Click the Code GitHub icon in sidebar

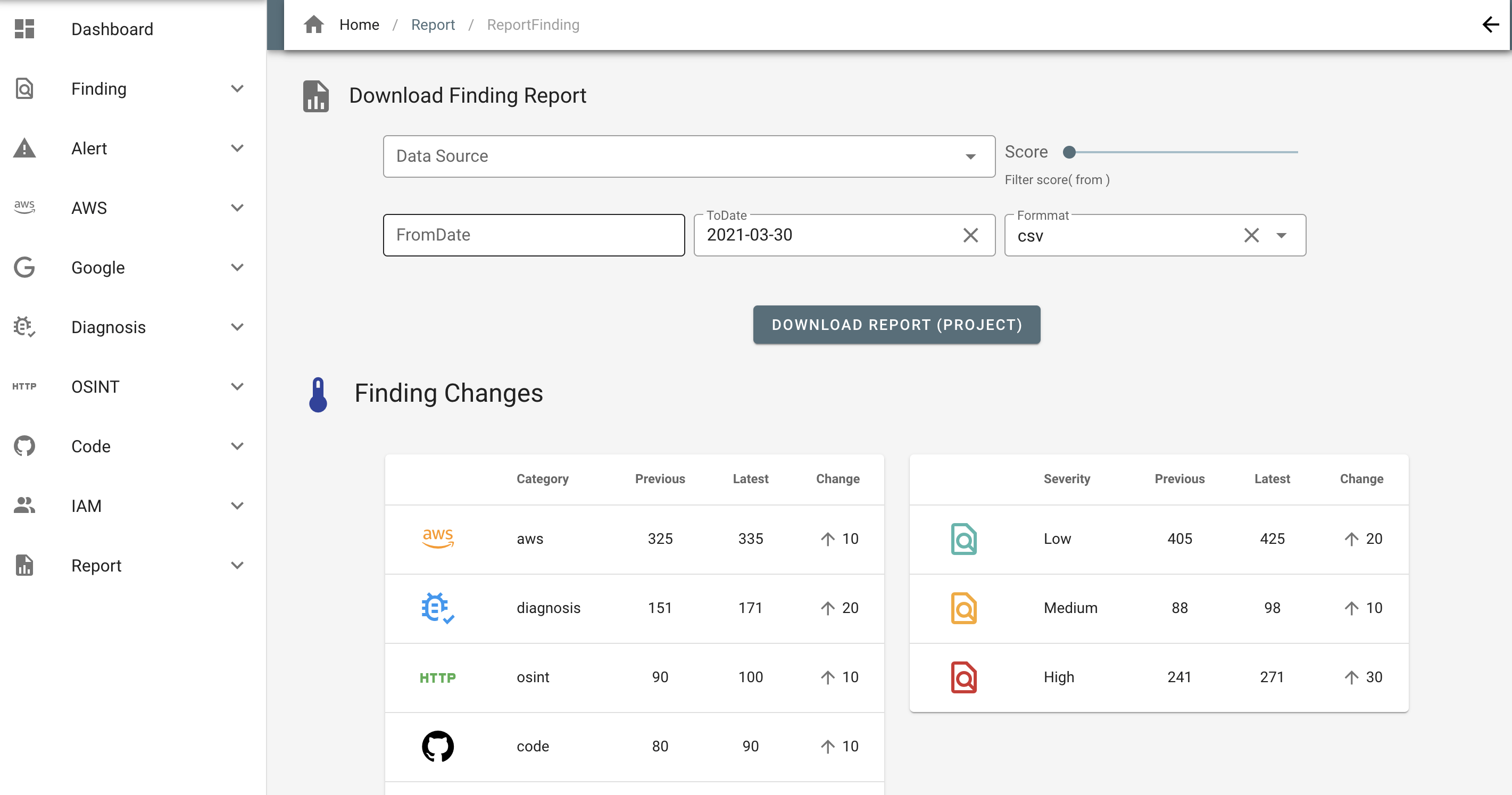coord(24,445)
